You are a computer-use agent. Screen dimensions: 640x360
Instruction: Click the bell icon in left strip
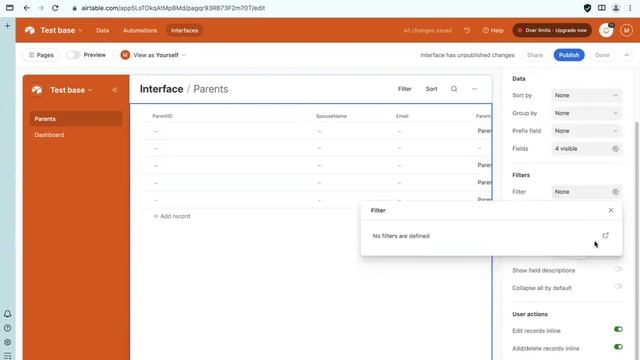coord(7,313)
